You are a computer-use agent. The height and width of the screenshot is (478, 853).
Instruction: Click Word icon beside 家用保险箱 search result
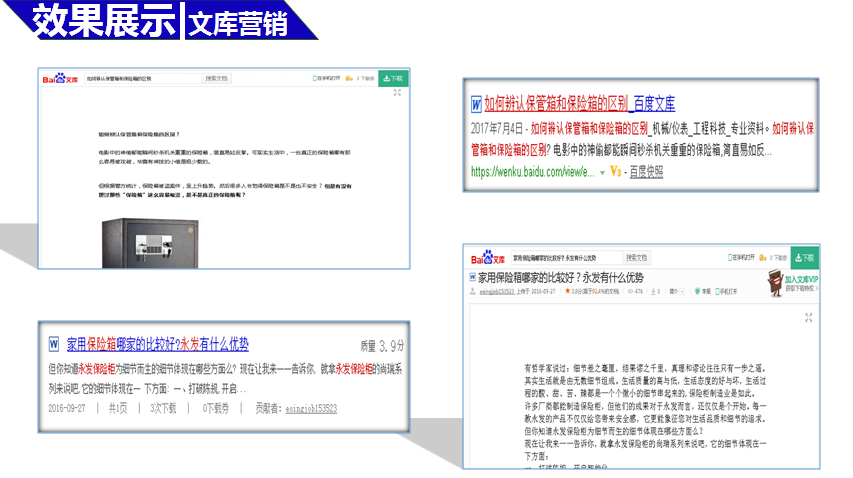pyautogui.click(x=53, y=344)
